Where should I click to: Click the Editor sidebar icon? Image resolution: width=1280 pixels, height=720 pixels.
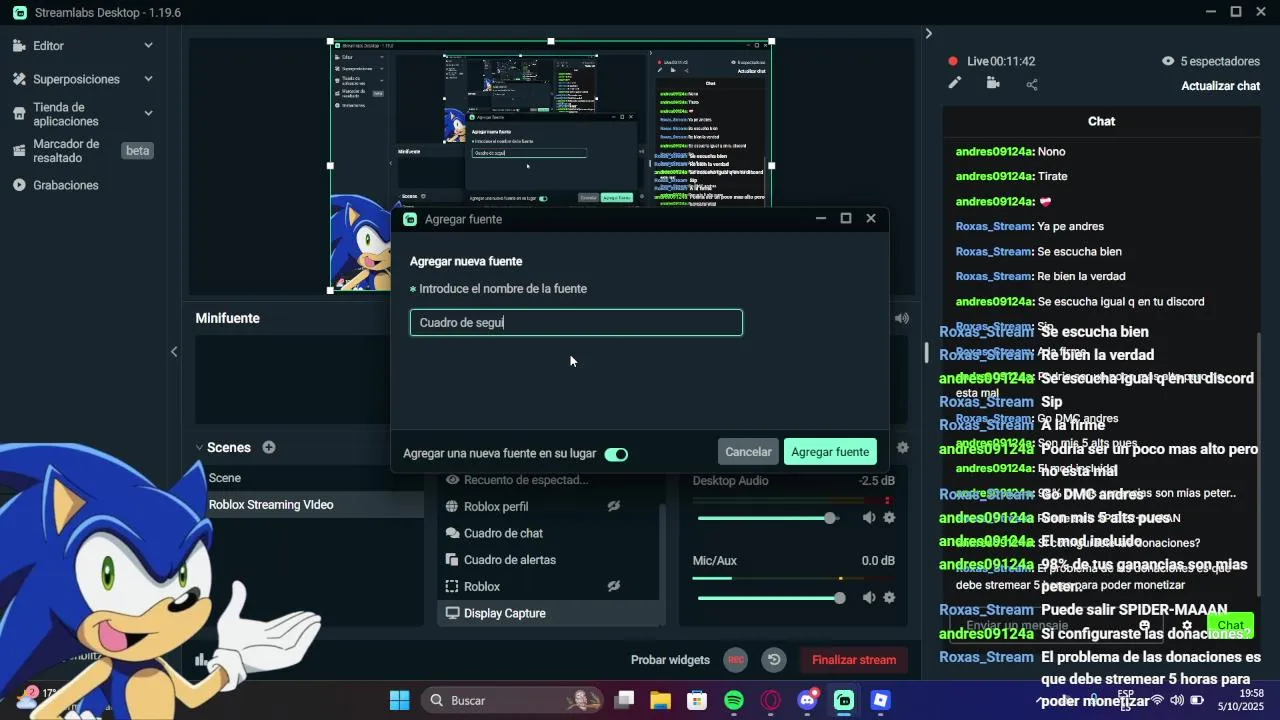19,46
